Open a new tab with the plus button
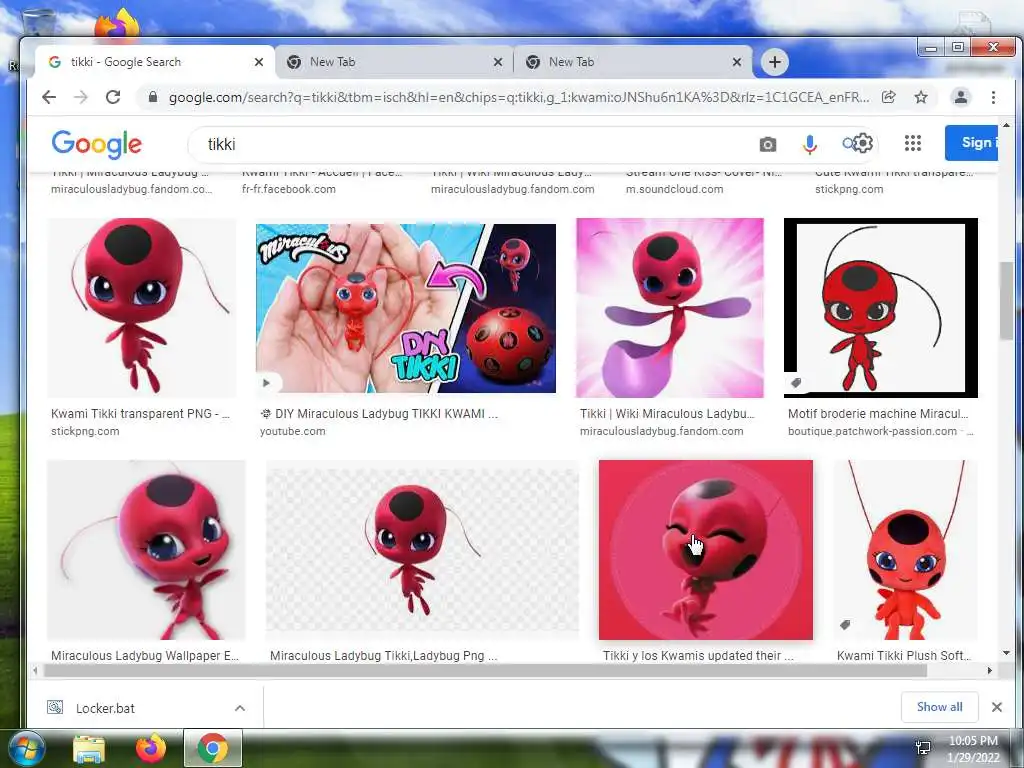 point(775,62)
